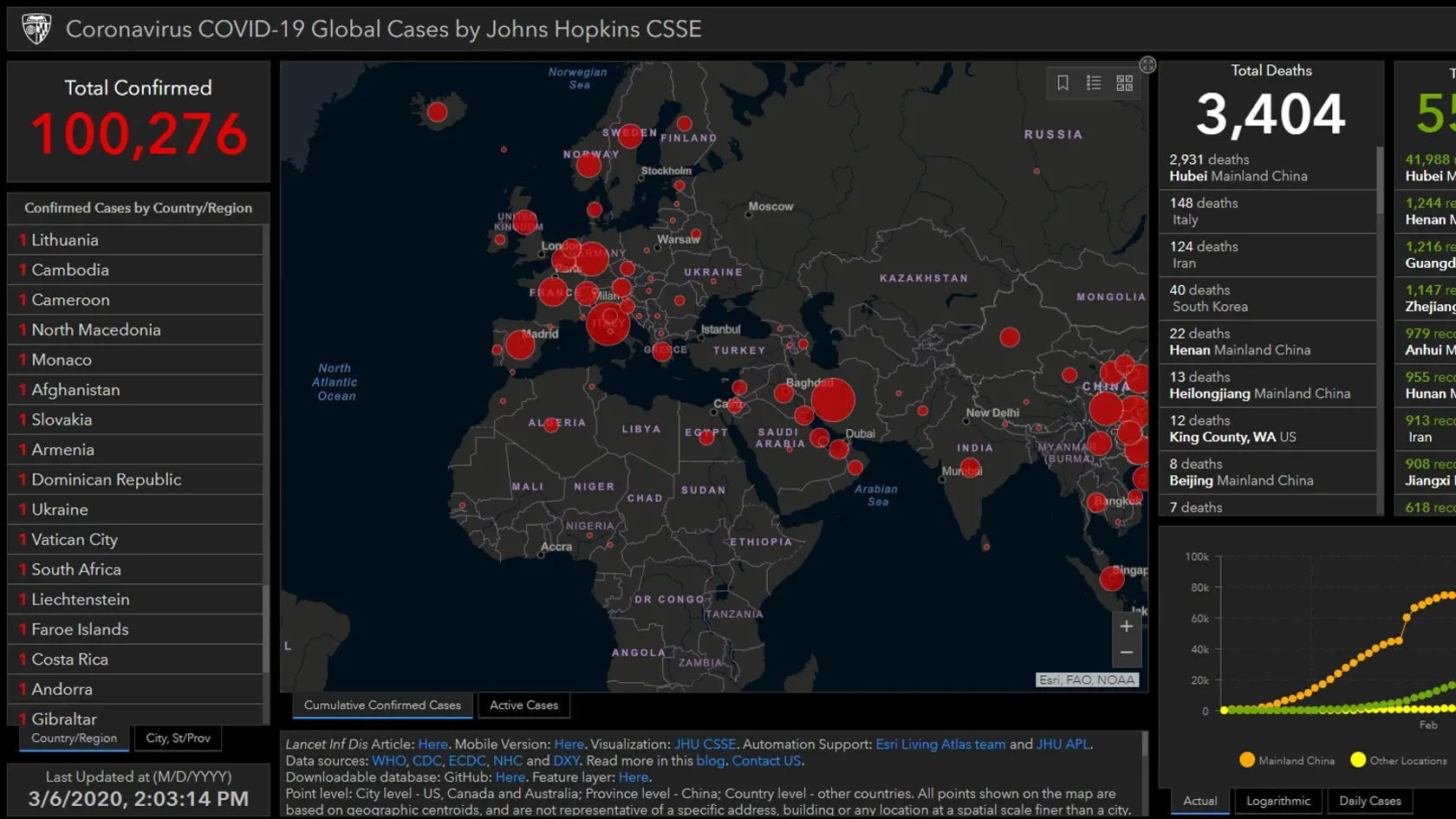
Task: Switch chart to Actual tab
Action: [1200, 801]
